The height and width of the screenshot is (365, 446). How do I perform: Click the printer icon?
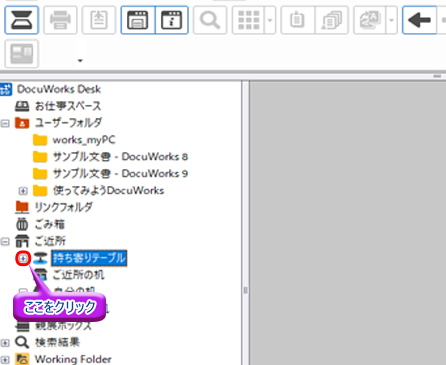pyautogui.click(x=60, y=20)
